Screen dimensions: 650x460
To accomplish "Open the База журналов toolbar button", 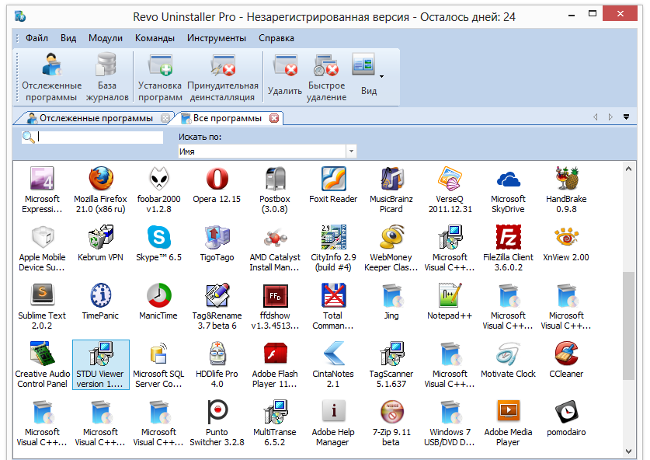I will (x=107, y=77).
